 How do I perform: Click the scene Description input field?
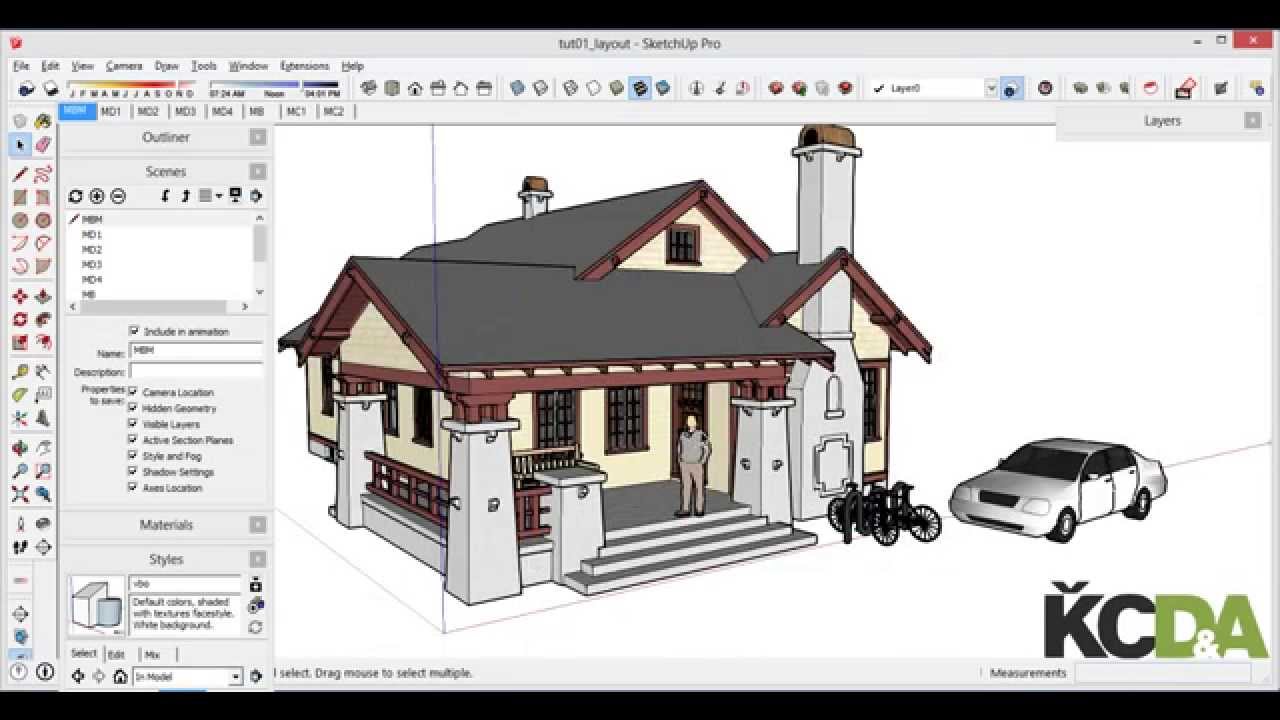(x=196, y=371)
